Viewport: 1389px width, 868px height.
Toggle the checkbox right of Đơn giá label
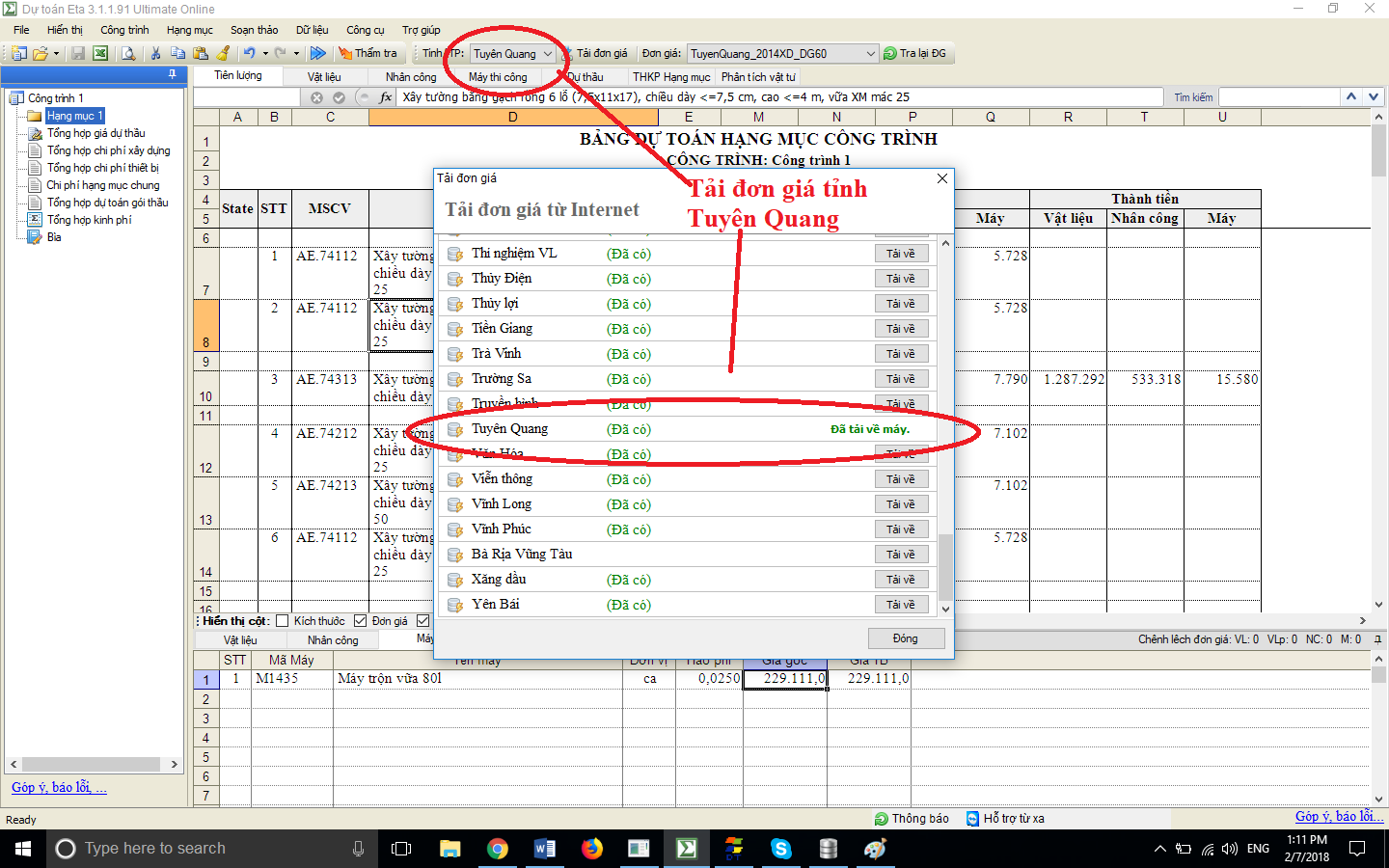click(x=422, y=621)
